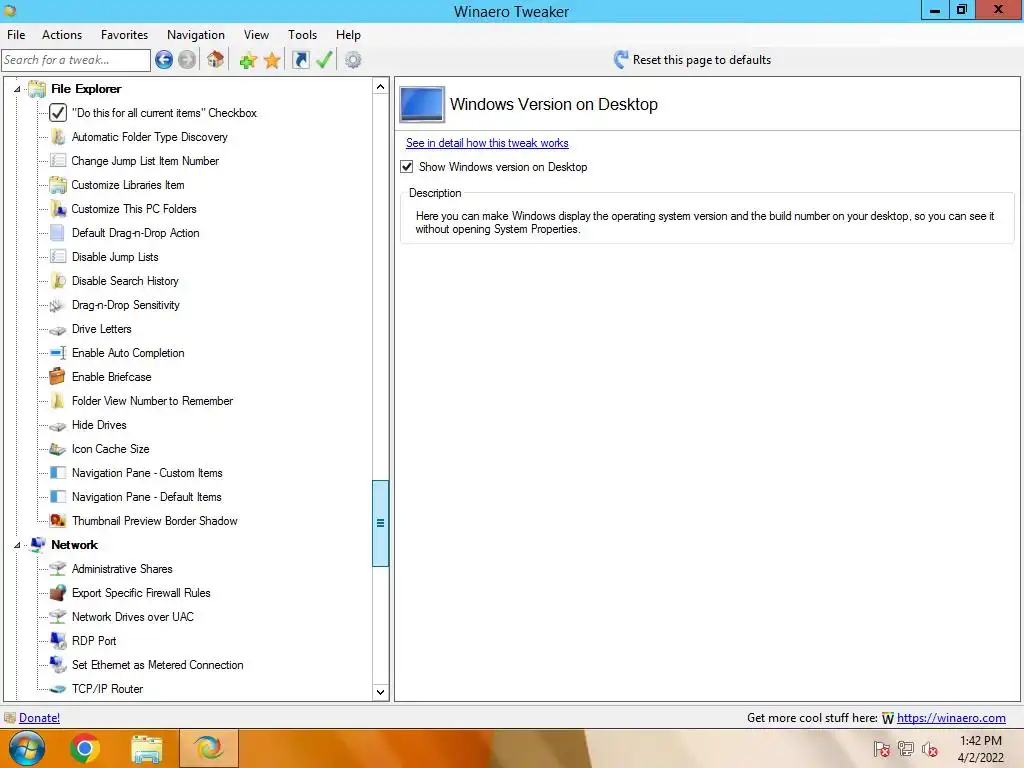Click the Drag-n-Drop Sensitivity icon

[x=58, y=305]
